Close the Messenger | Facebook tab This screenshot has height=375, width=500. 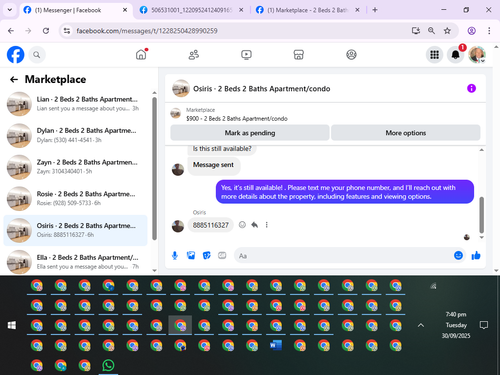125,10
